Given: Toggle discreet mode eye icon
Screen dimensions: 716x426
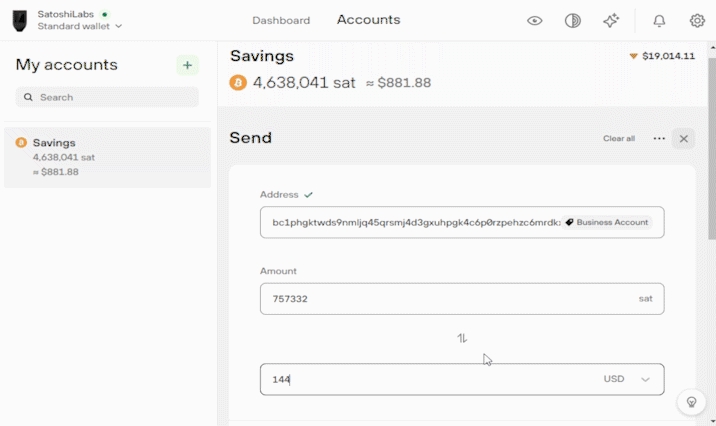Looking at the screenshot, I should click(x=535, y=21).
